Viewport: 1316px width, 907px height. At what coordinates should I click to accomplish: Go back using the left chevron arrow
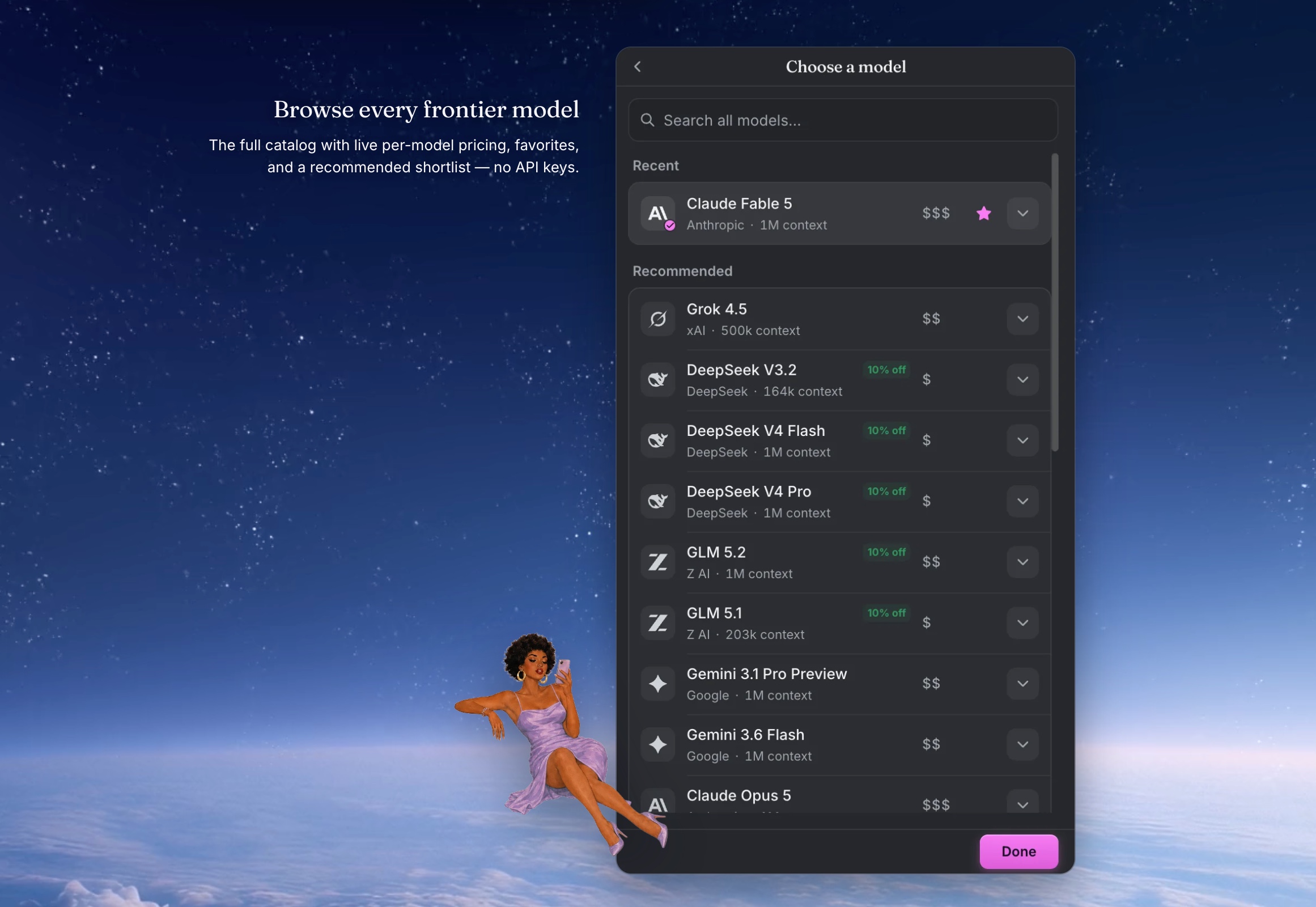coord(638,66)
